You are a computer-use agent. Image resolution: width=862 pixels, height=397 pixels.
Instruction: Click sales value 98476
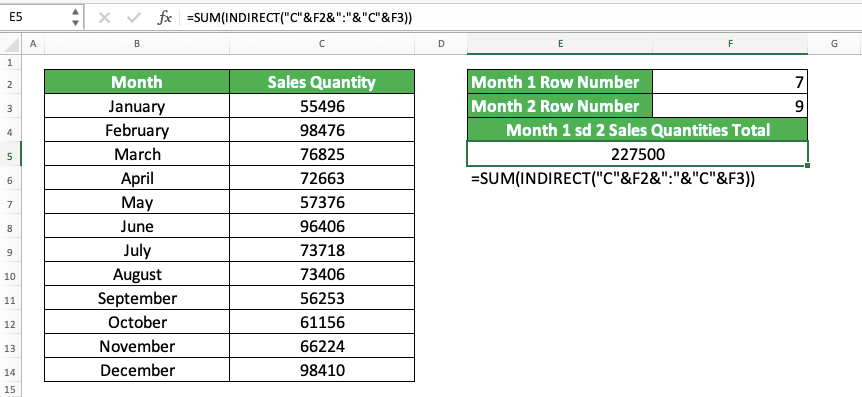tap(322, 130)
